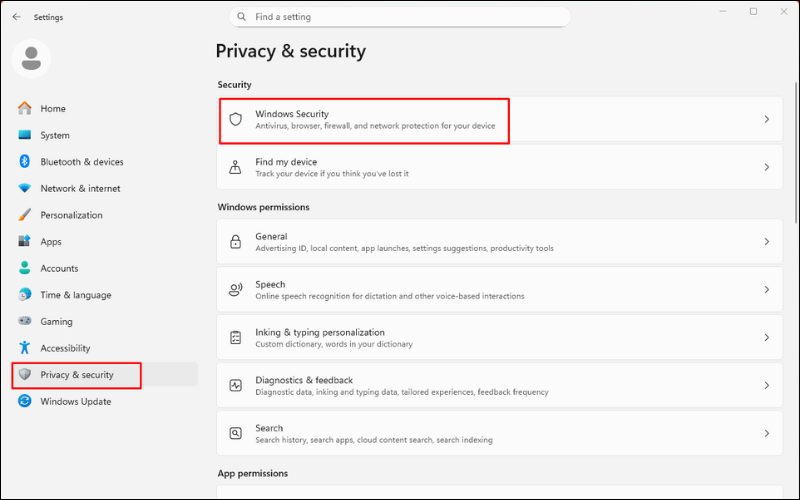Open General permissions title
Viewport: 800px width, 500px height.
click(x=271, y=236)
